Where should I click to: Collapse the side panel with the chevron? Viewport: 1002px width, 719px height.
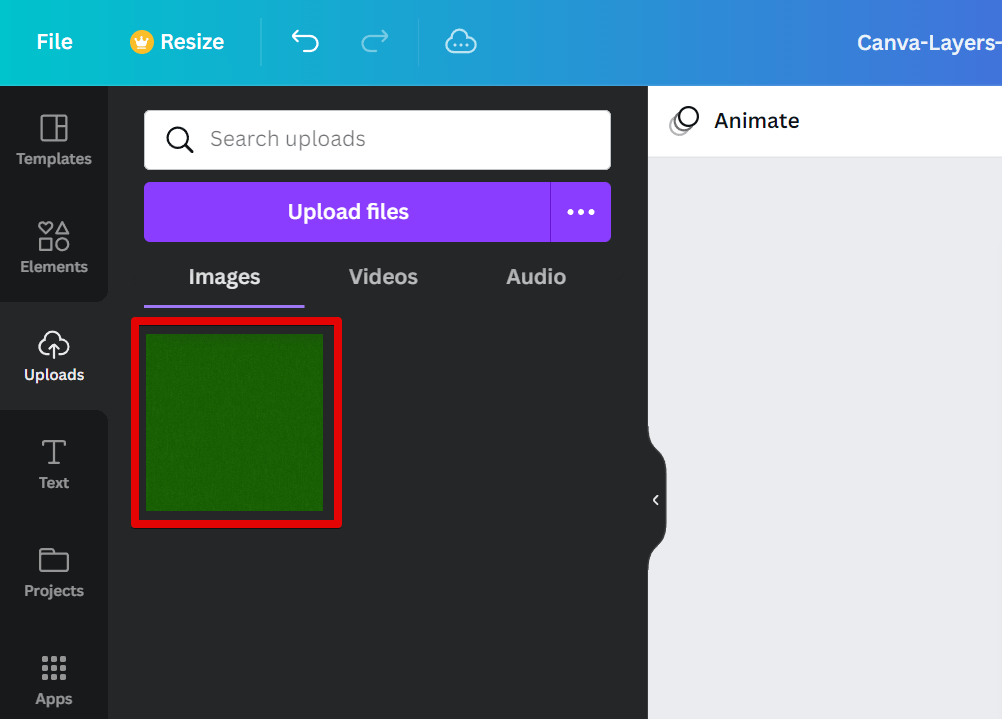pyautogui.click(x=656, y=499)
